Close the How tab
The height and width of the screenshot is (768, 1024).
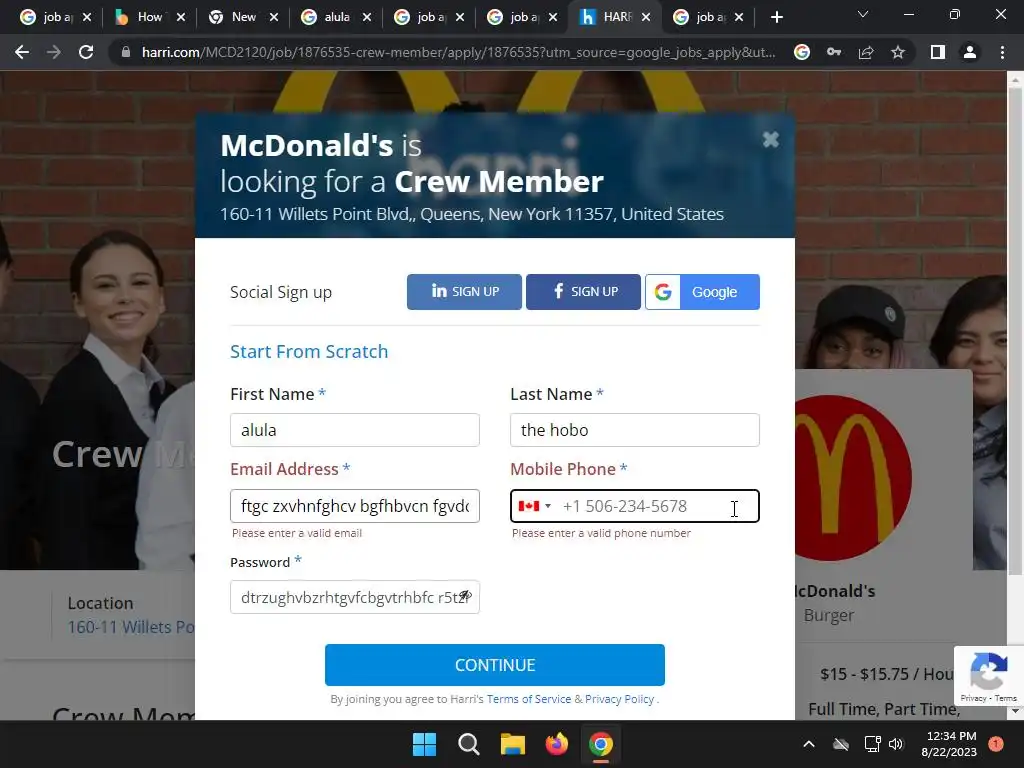(181, 17)
